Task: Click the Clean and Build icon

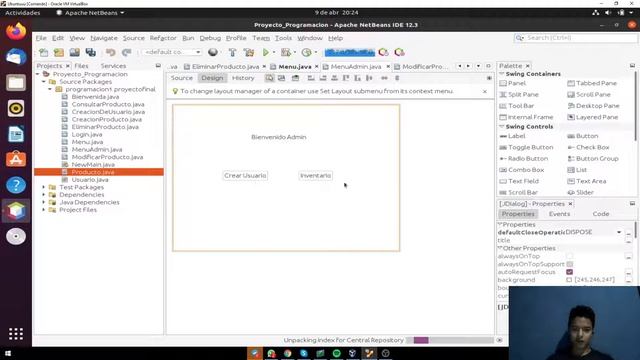Action: 249,52
